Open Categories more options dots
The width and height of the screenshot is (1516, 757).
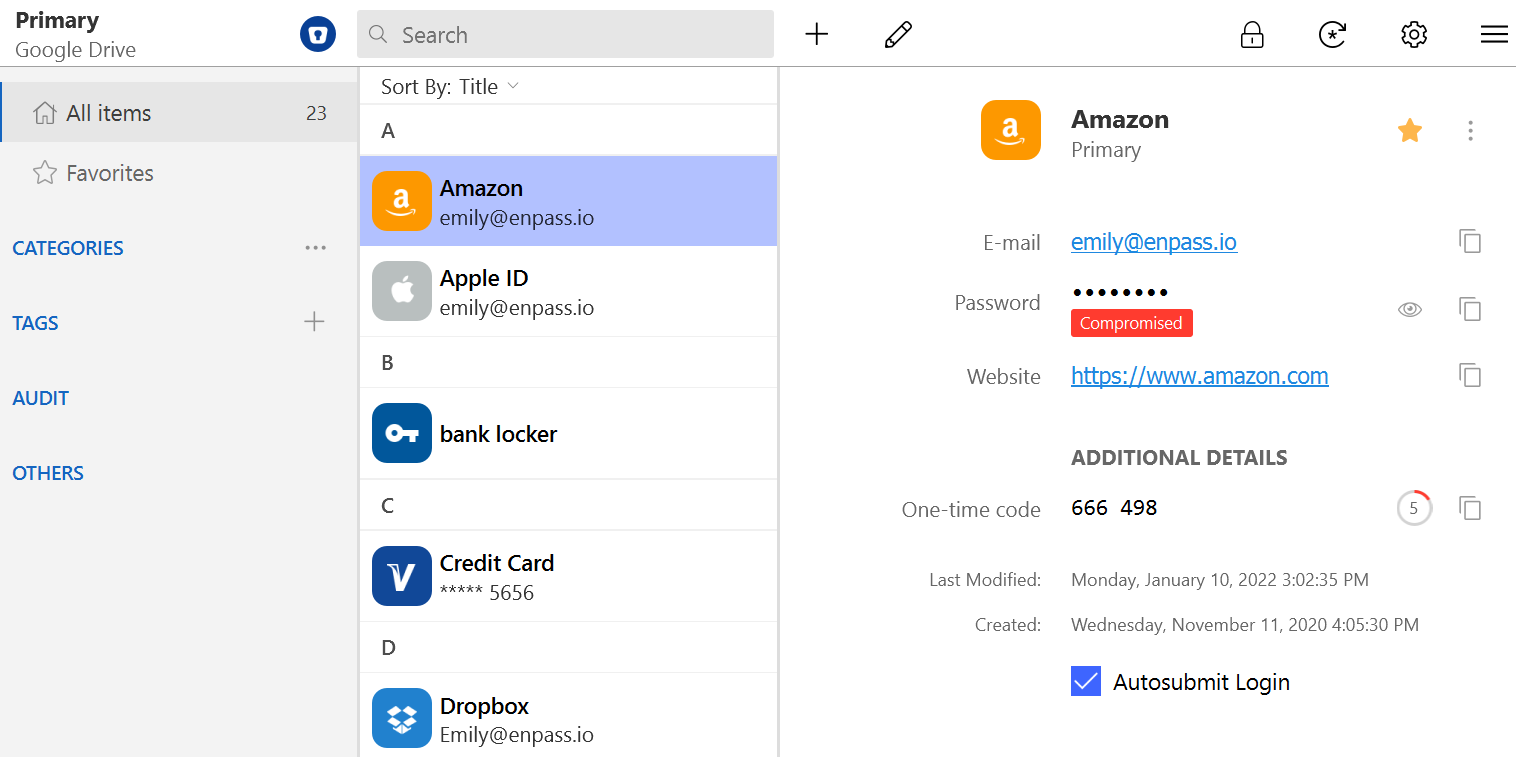316,247
